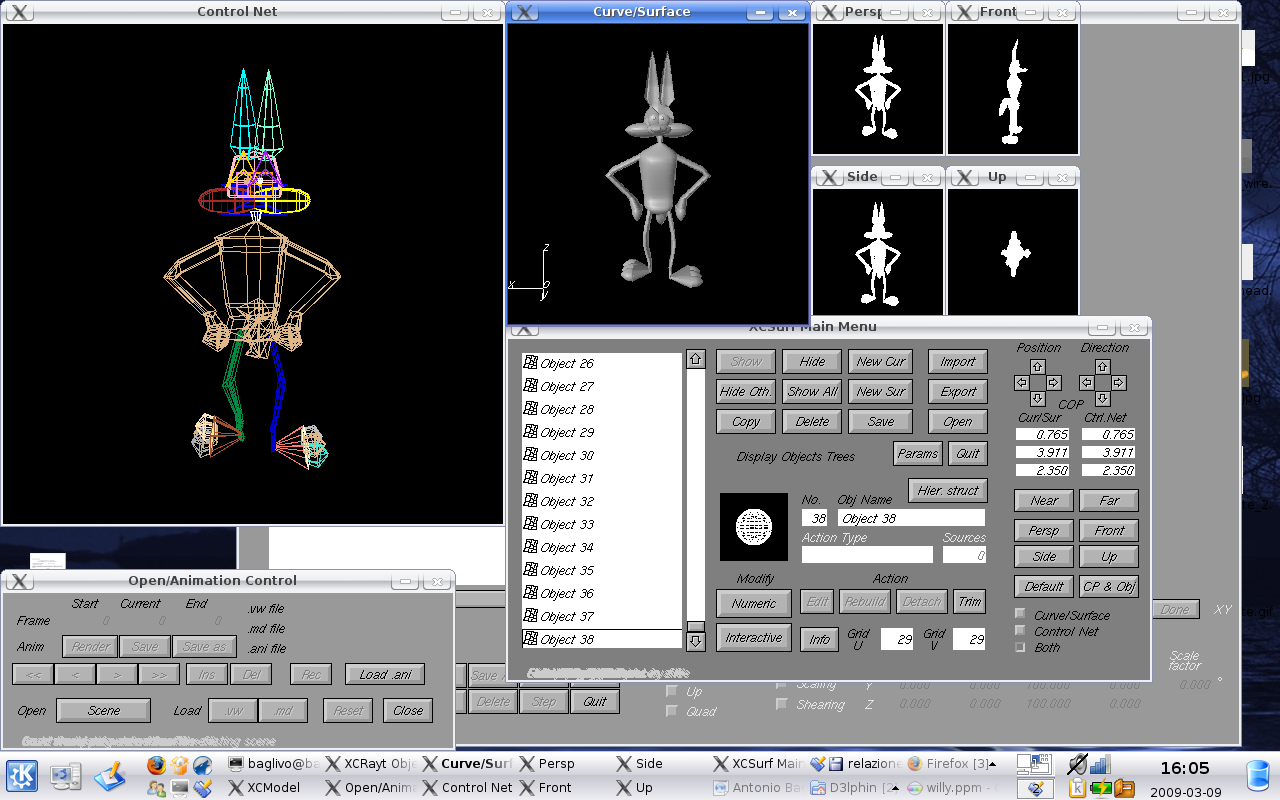This screenshot has width=1280, height=800.
Task: Toggle the Shearing checkbox in background window
Action: (782, 704)
